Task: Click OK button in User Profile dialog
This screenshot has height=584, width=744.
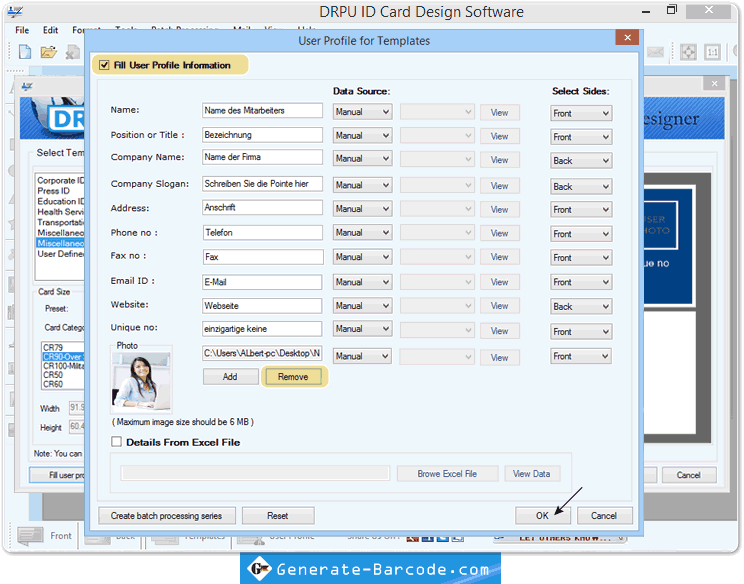Action: point(542,516)
